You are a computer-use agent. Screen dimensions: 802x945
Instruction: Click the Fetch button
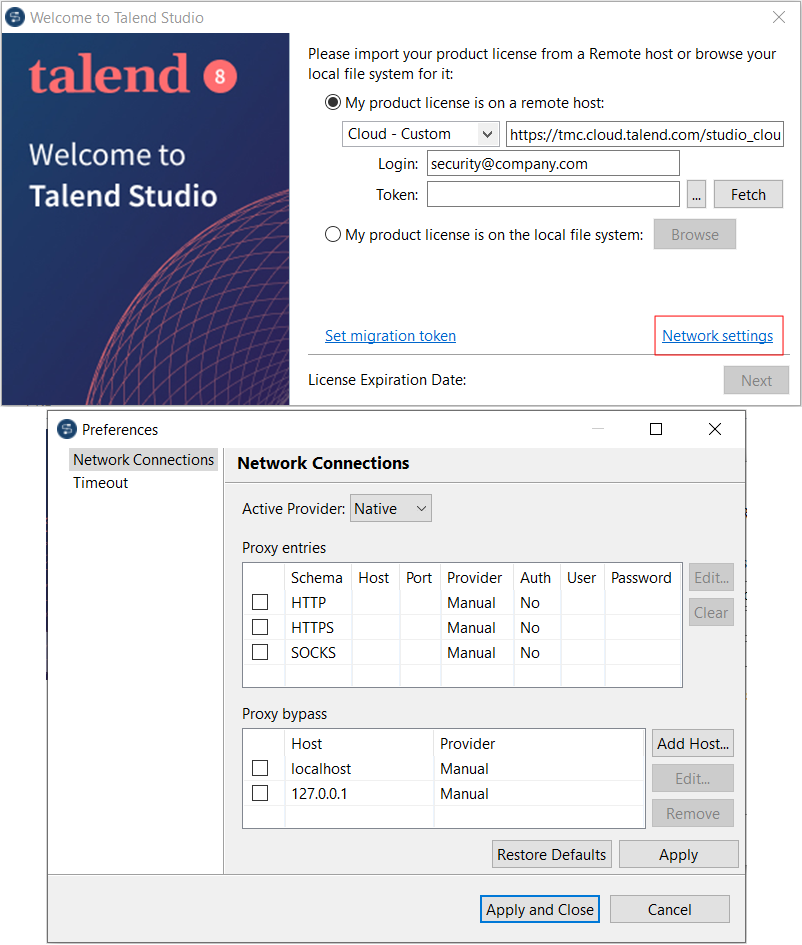pyautogui.click(x=748, y=195)
